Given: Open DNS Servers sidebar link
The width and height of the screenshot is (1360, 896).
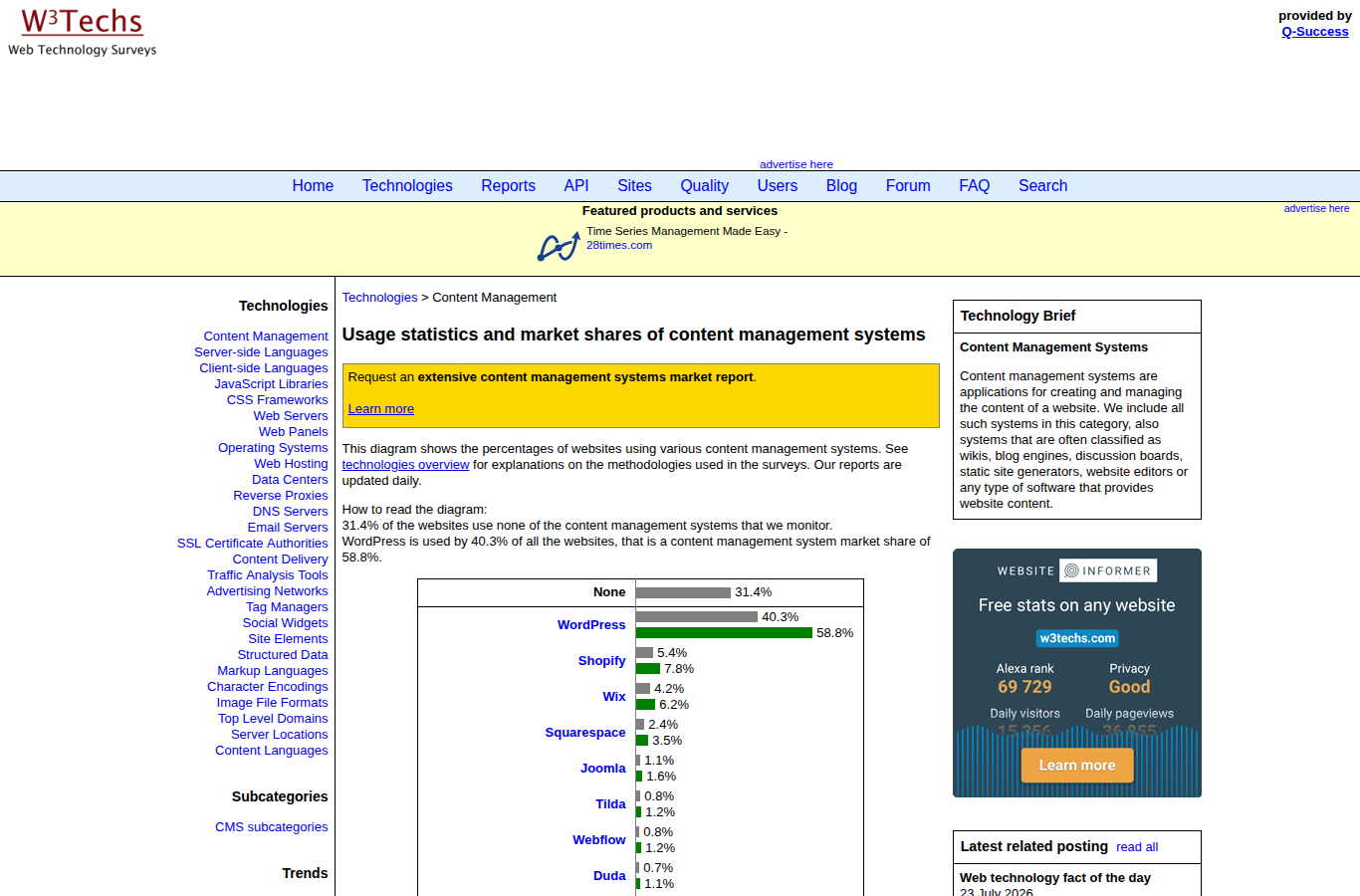Looking at the screenshot, I should click(290, 512).
